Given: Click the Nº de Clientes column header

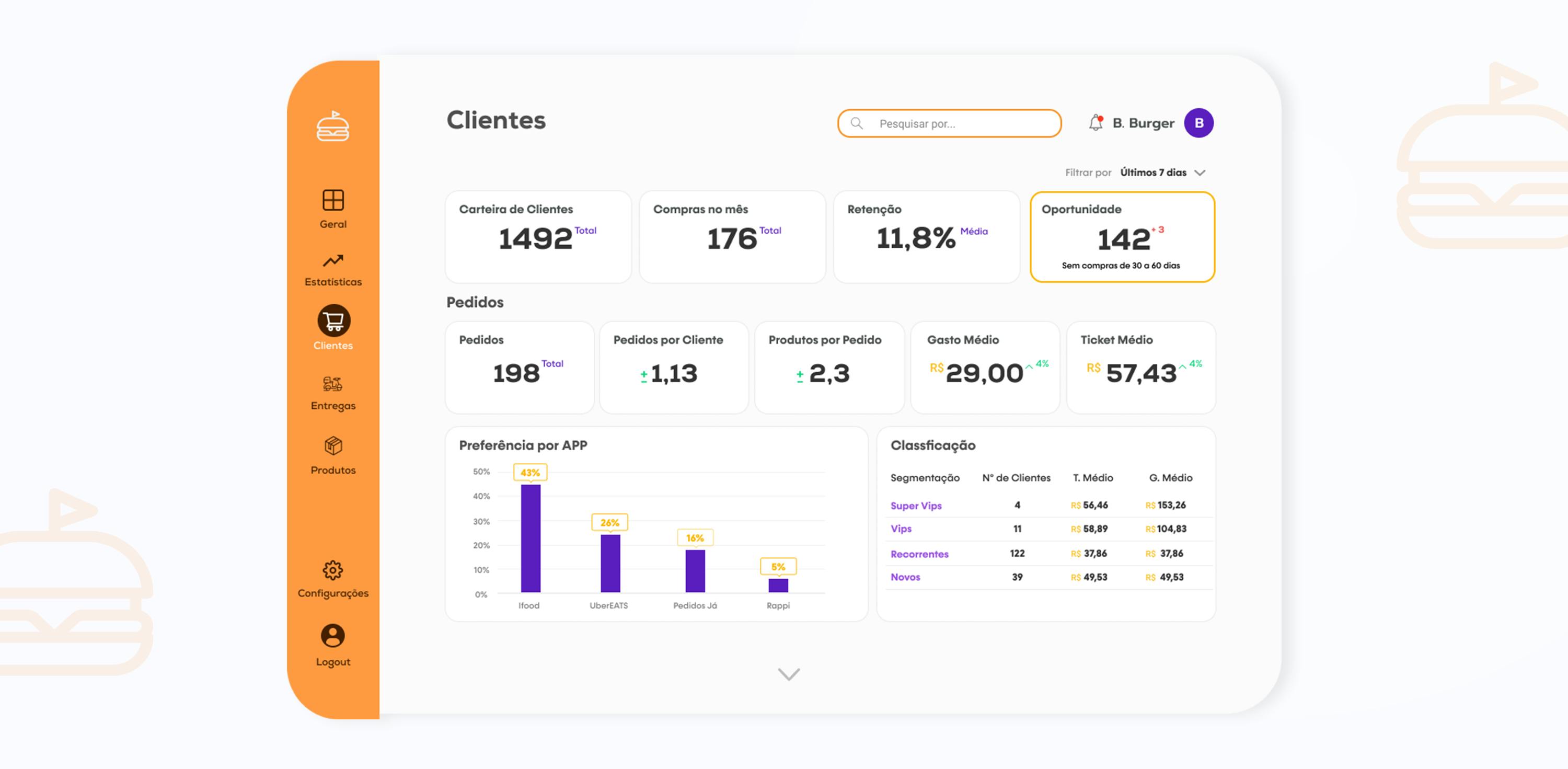Looking at the screenshot, I should [x=1017, y=478].
